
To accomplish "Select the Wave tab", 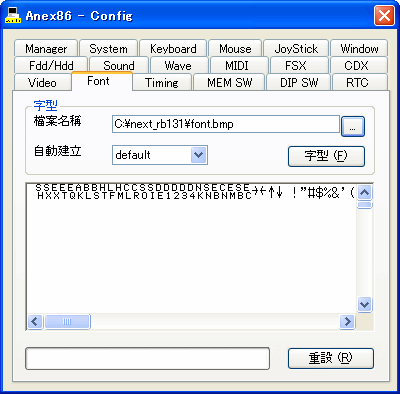I will pyautogui.click(x=178, y=65).
